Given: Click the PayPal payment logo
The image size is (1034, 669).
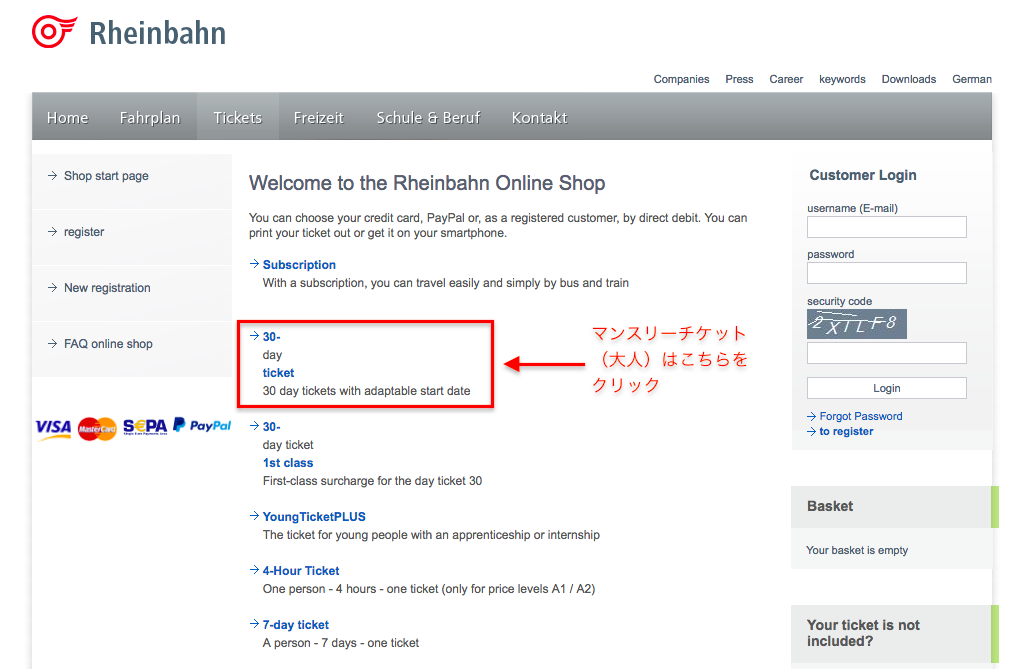Looking at the screenshot, I should click(x=202, y=426).
